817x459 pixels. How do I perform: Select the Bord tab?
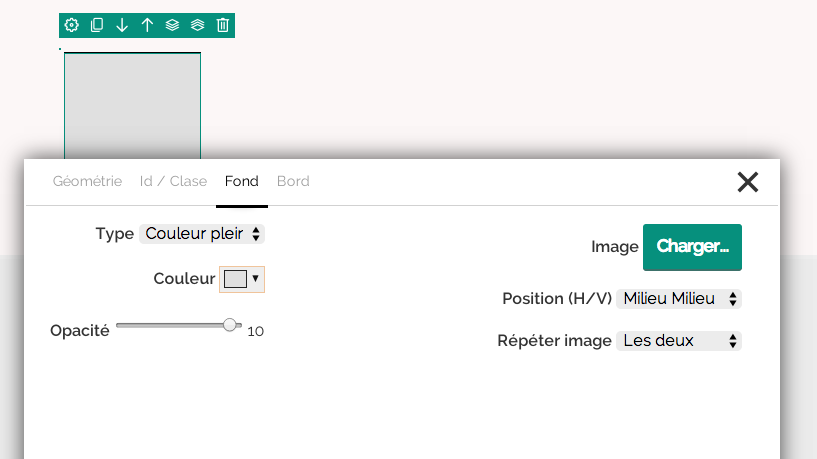tap(293, 181)
